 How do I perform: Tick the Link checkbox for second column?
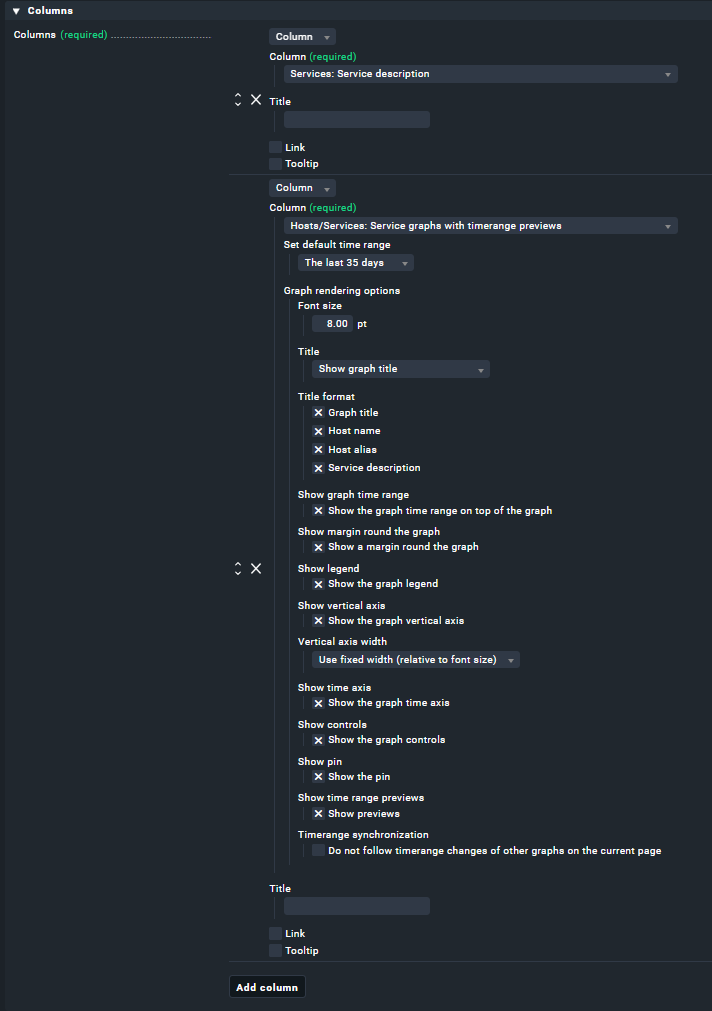coord(276,934)
